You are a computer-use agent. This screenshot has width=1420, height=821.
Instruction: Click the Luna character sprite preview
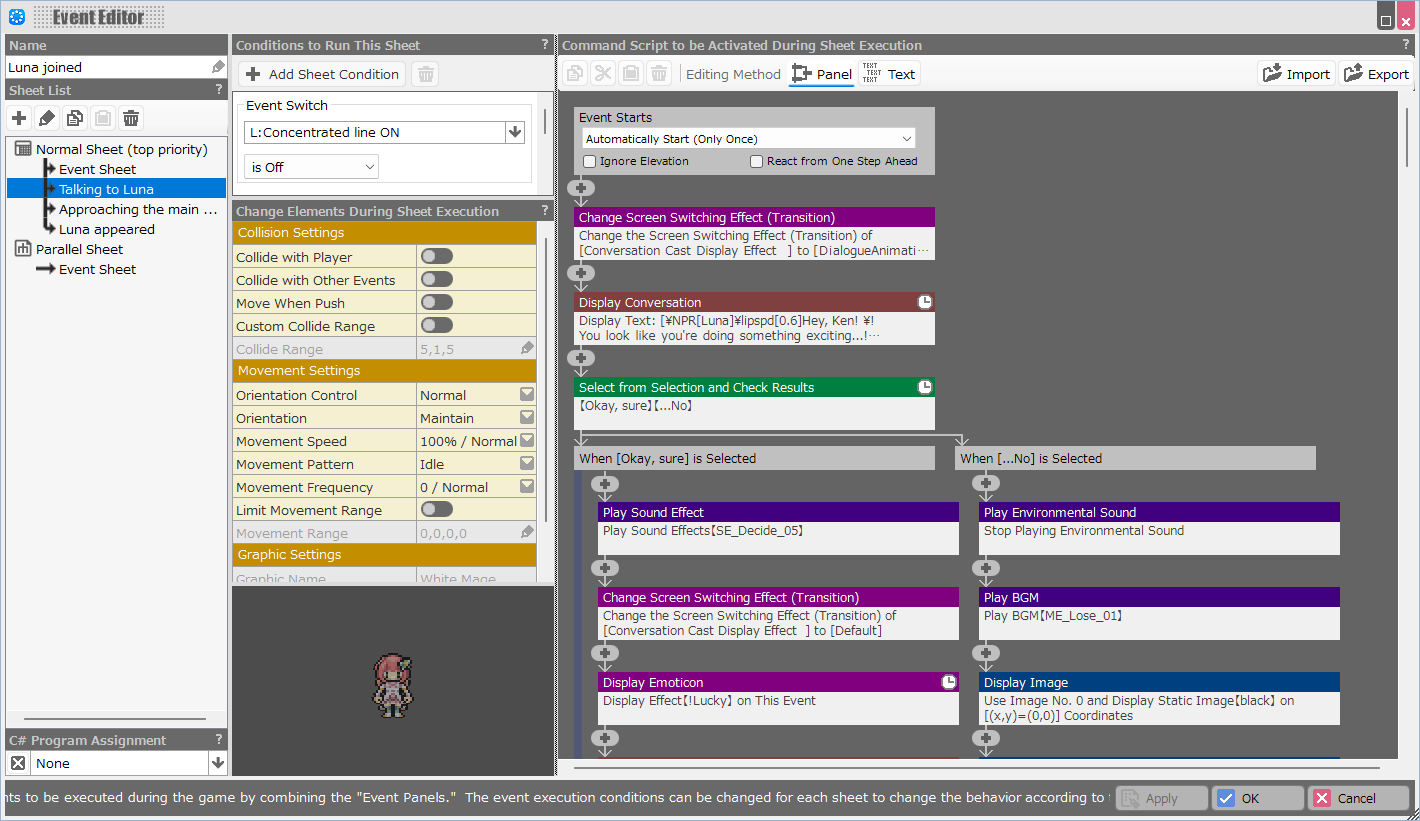[x=393, y=685]
